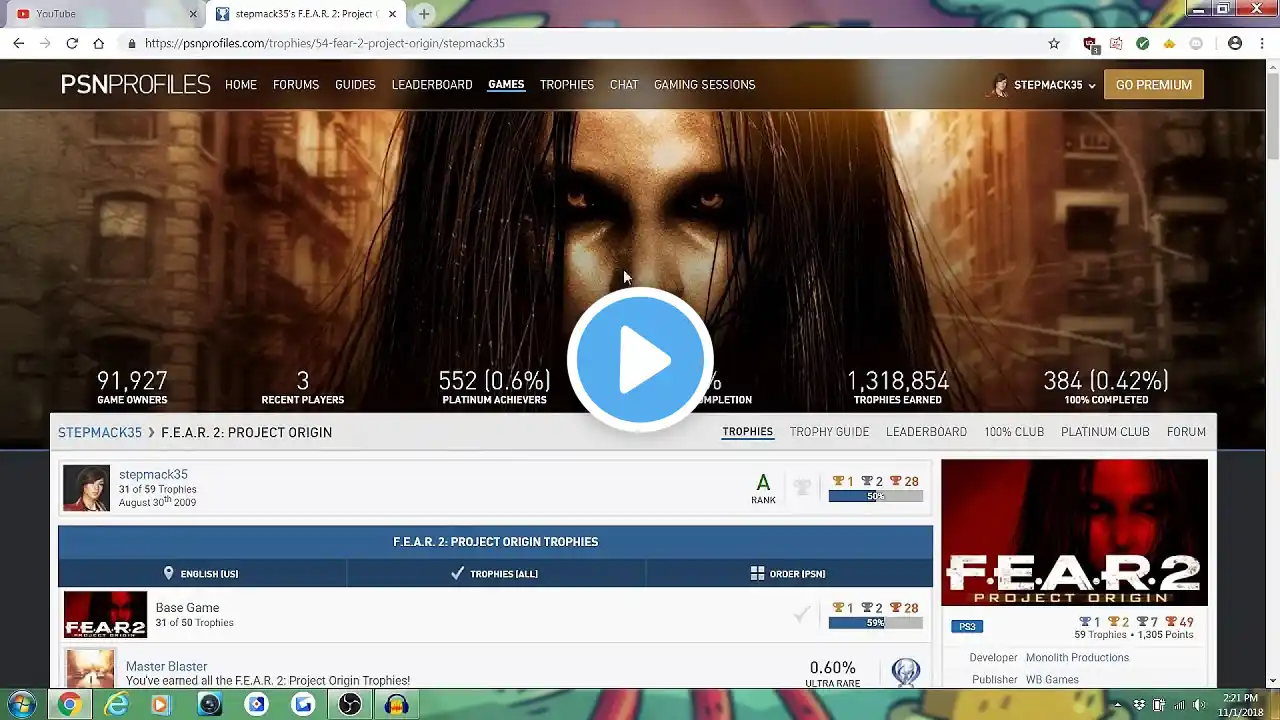Click the STEPMACK35 breadcrumb link

[x=100, y=433]
